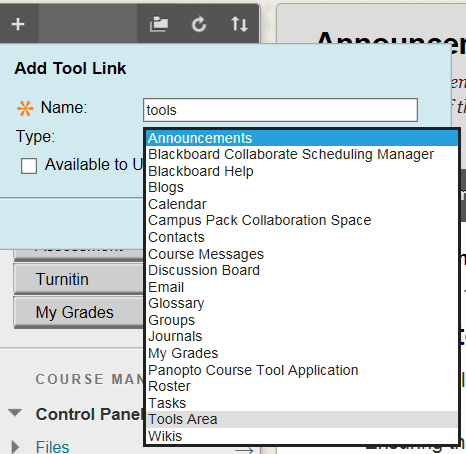Select Blackboard Help from the type list
The width and height of the screenshot is (466, 454).
[x=302, y=171]
